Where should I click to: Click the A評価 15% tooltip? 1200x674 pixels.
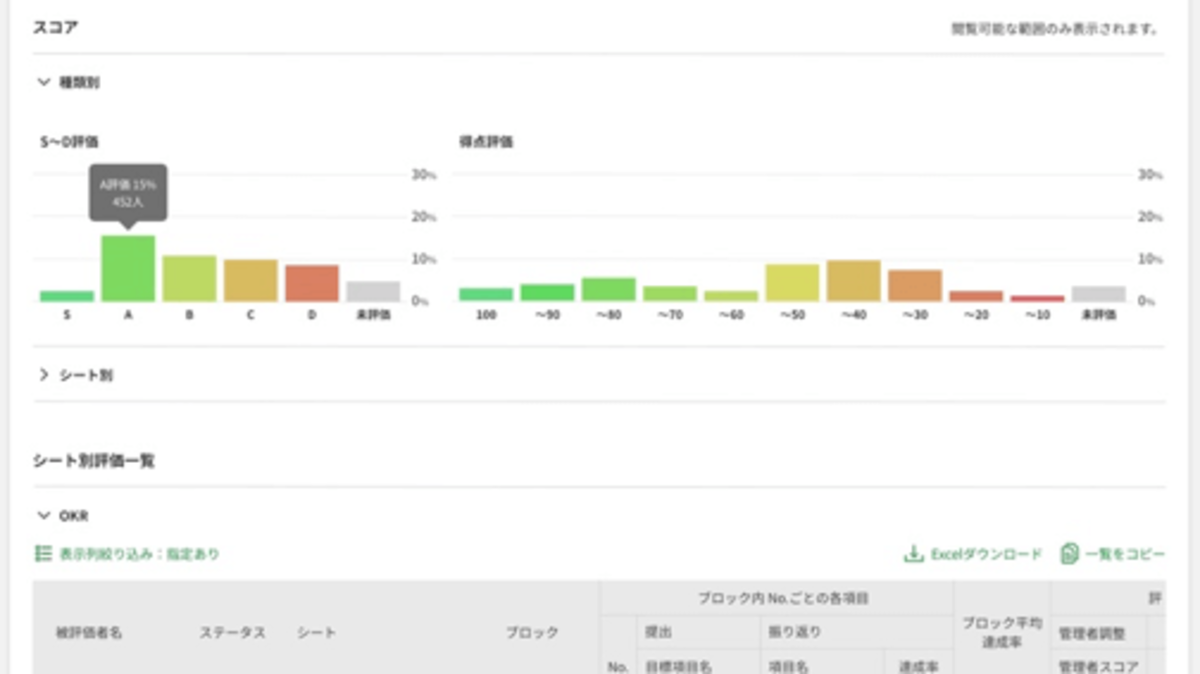tap(128, 193)
